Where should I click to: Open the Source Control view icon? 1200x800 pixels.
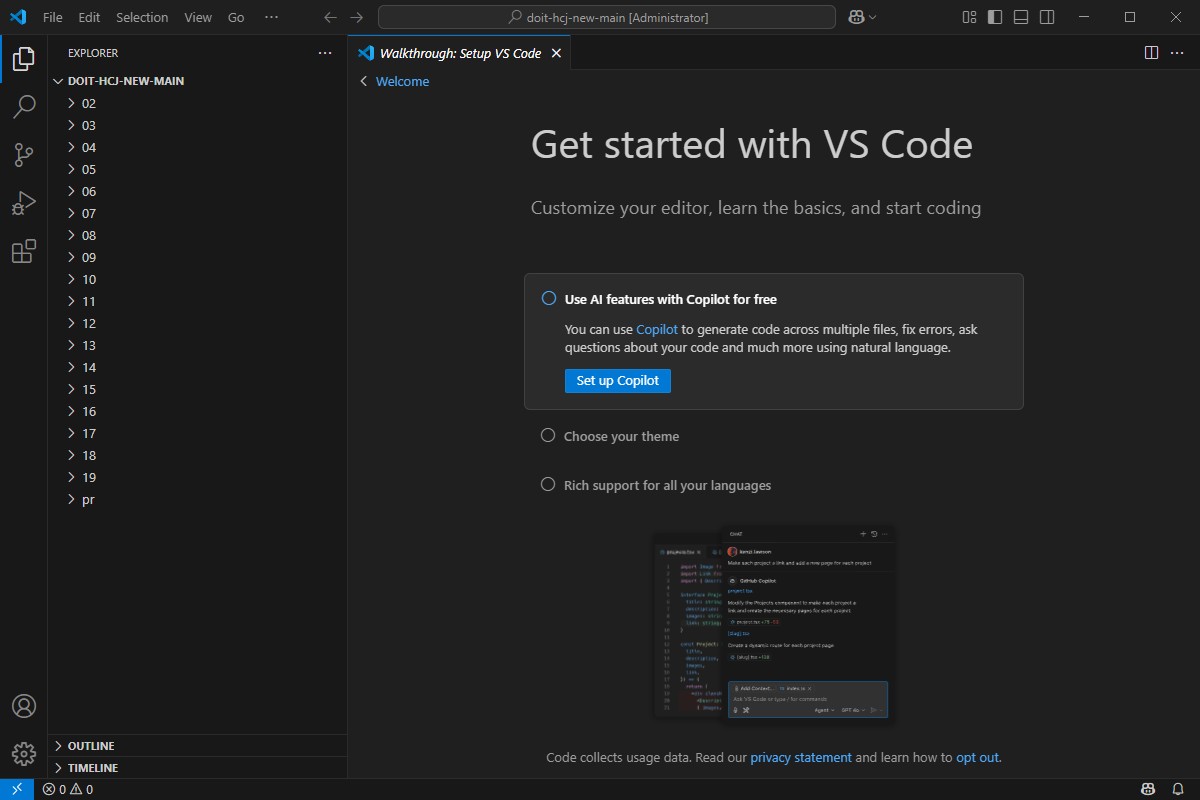24,155
